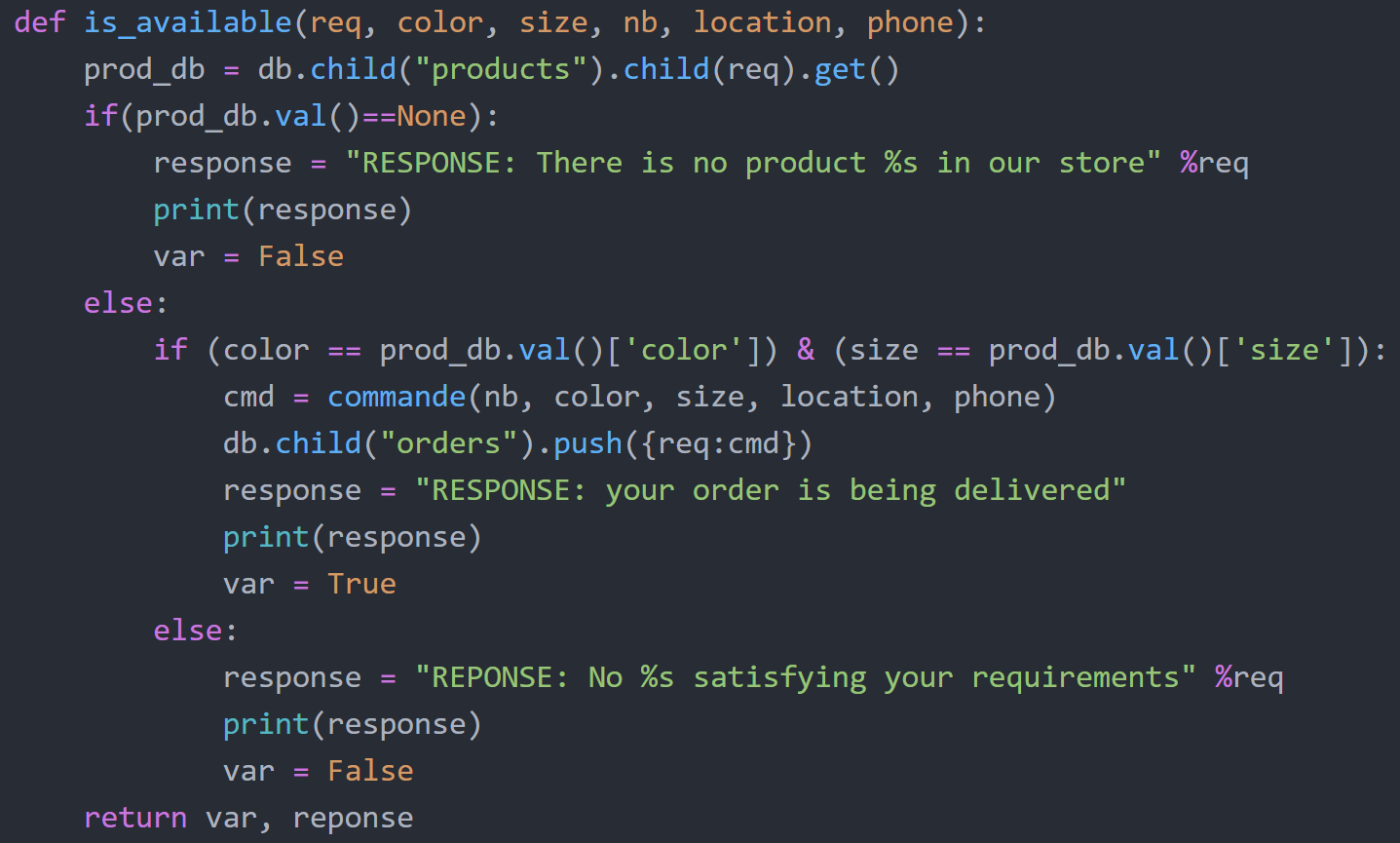
Task: Click the def keyword
Action: (x=40, y=22)
